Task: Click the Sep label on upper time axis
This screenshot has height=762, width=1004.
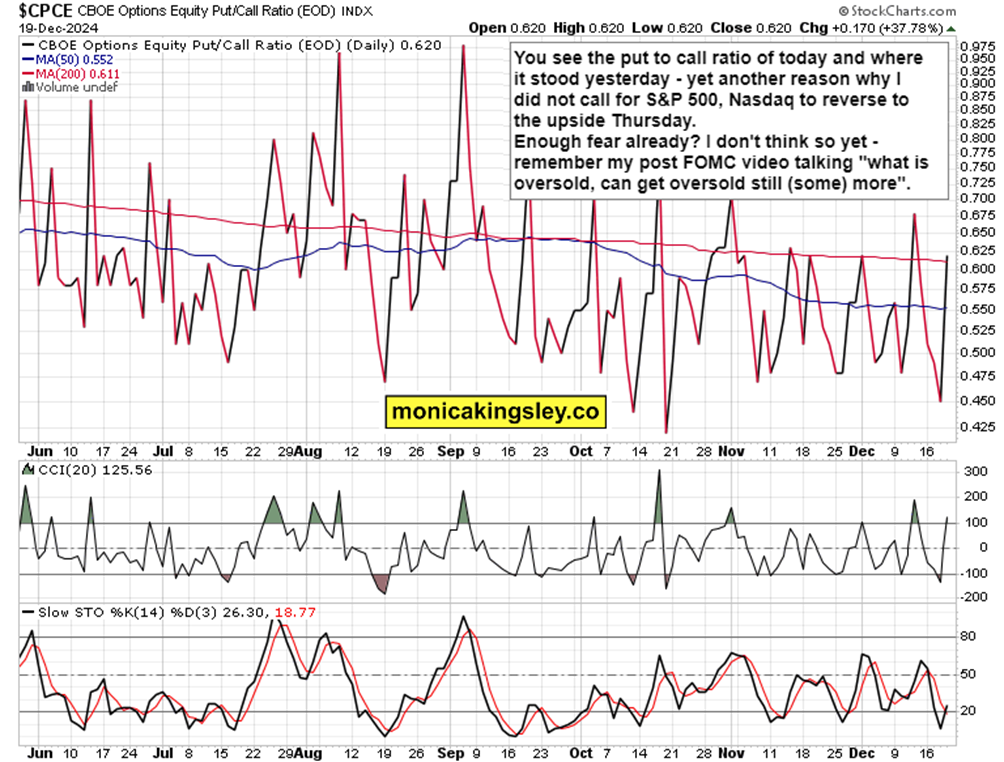Action: (450, 451)
